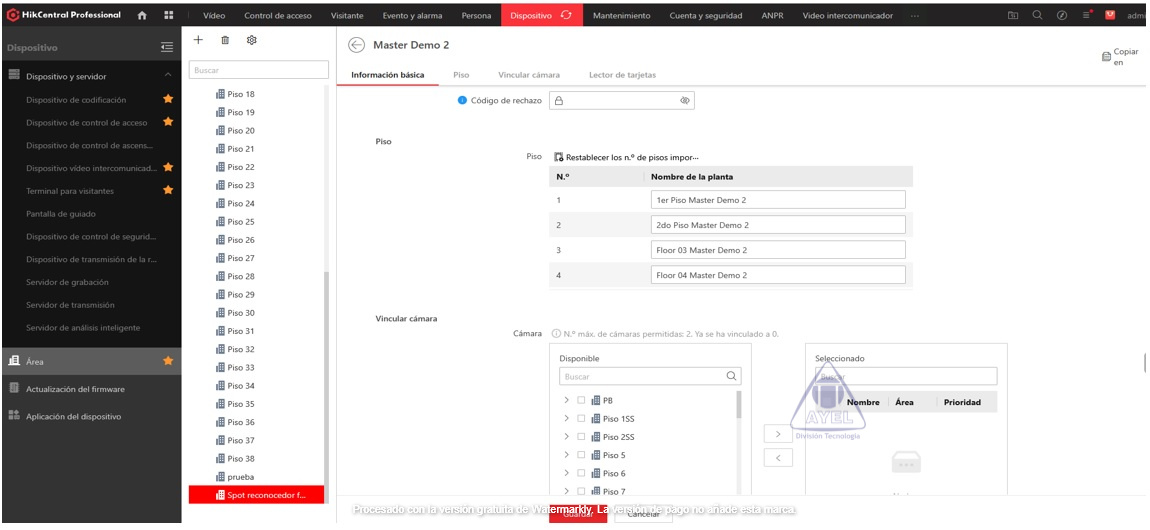Image resolution: width=1150 pixels, height=530 pixels.
Task: Go back using the arrow beside Master Demo 2
Action: (356, 45)
